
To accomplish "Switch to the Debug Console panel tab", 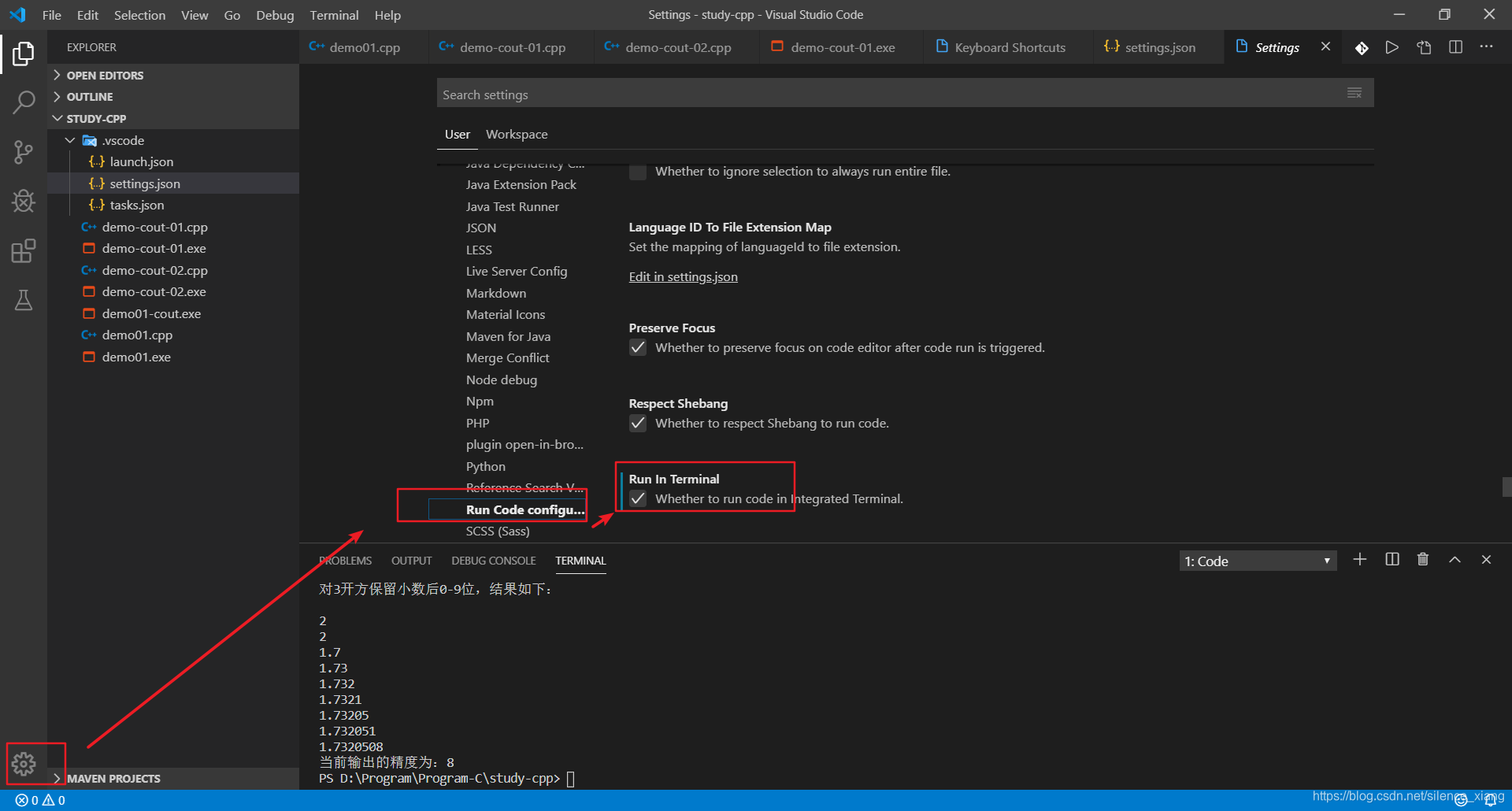I will pos(494,561).
